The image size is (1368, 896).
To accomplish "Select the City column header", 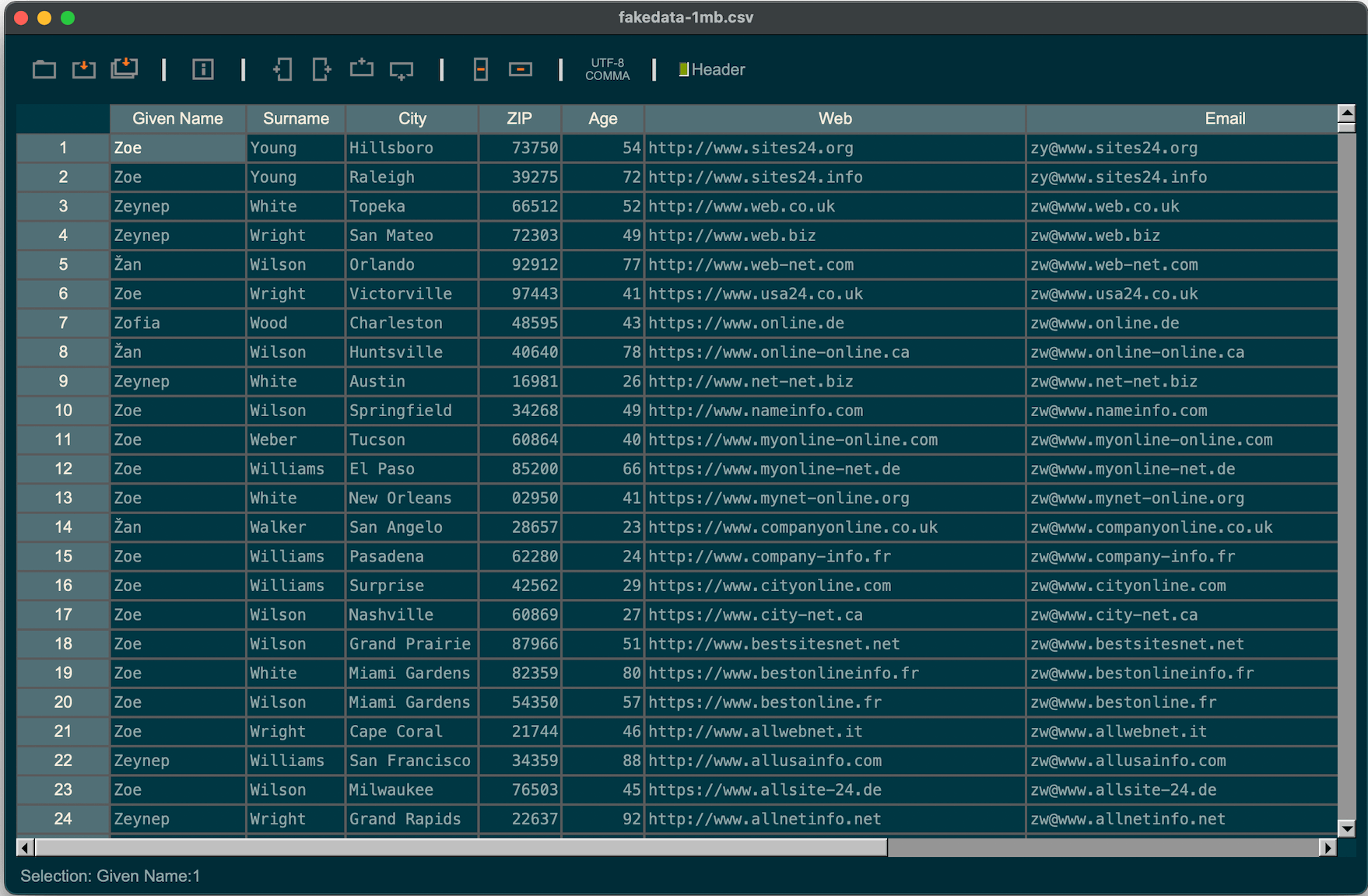I will (x=412, y=119).
